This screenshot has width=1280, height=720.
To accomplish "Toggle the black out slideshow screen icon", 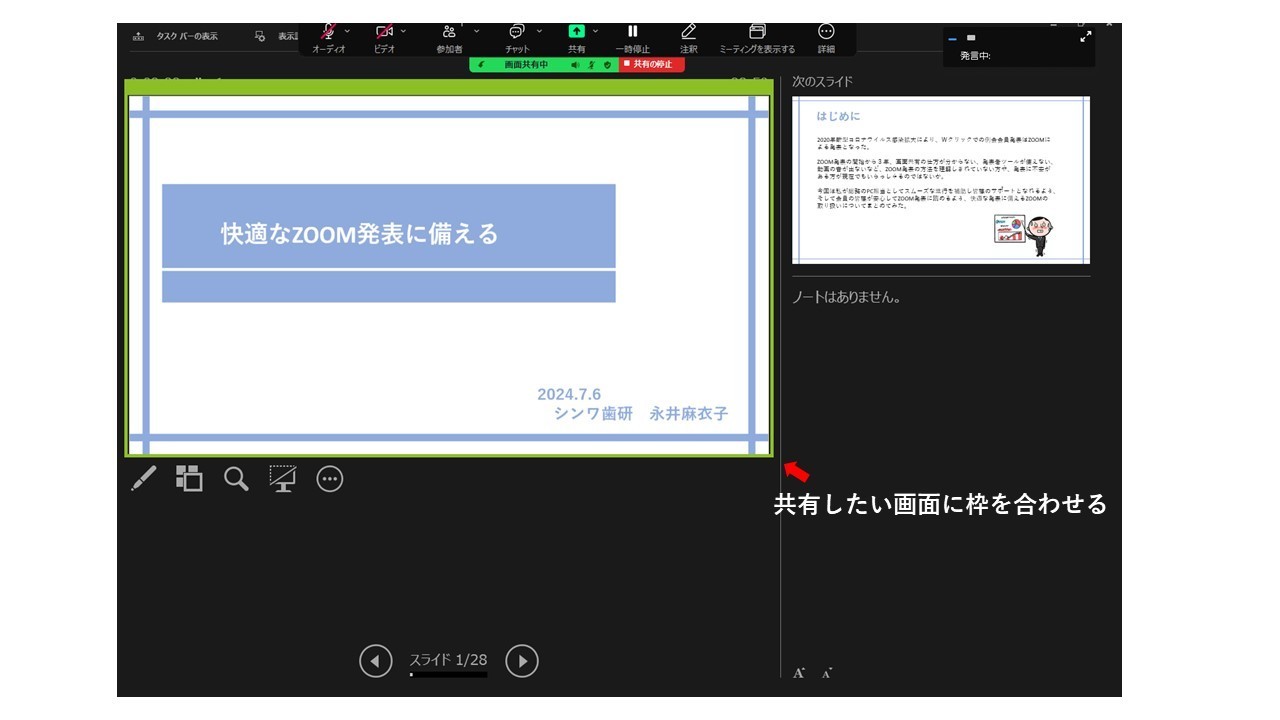I will [x=283, y=478].
